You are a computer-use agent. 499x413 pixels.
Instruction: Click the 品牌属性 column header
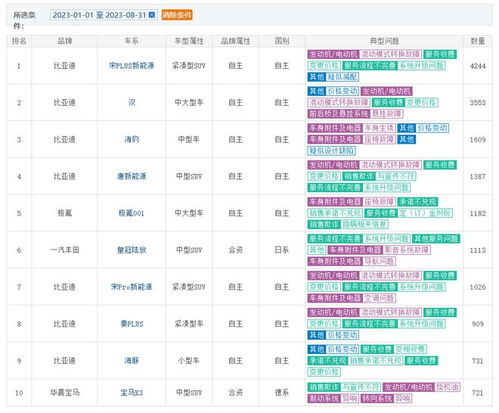235,41
